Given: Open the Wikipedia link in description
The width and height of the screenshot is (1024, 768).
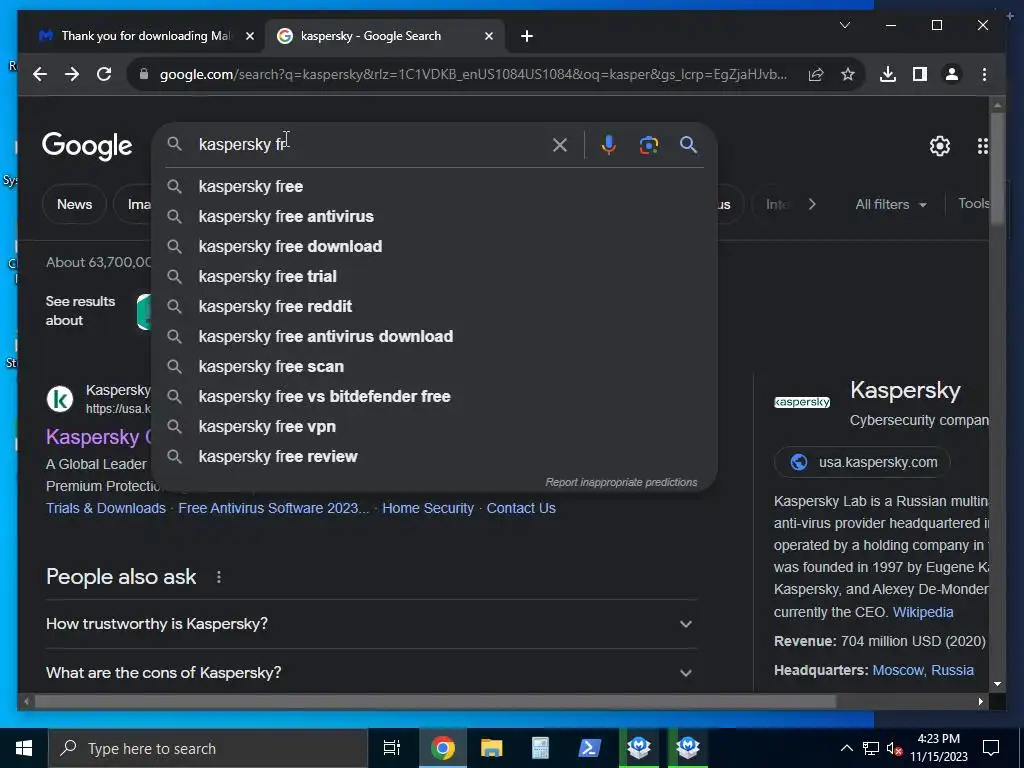Looking at the screenshot, I should [x=923, y=613].
